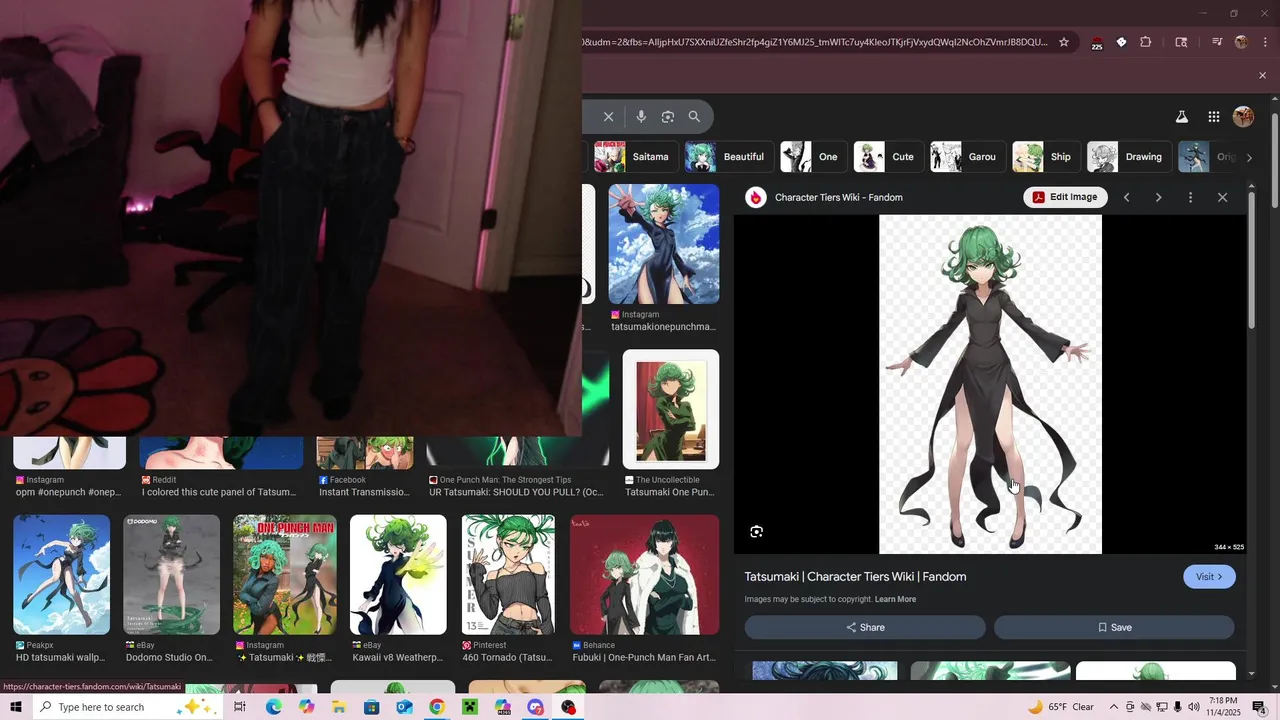The height and width of the screenshot is (720, 1280).
Task: Open Outlook from the taskbar
Action: click(x=403, y=707)
